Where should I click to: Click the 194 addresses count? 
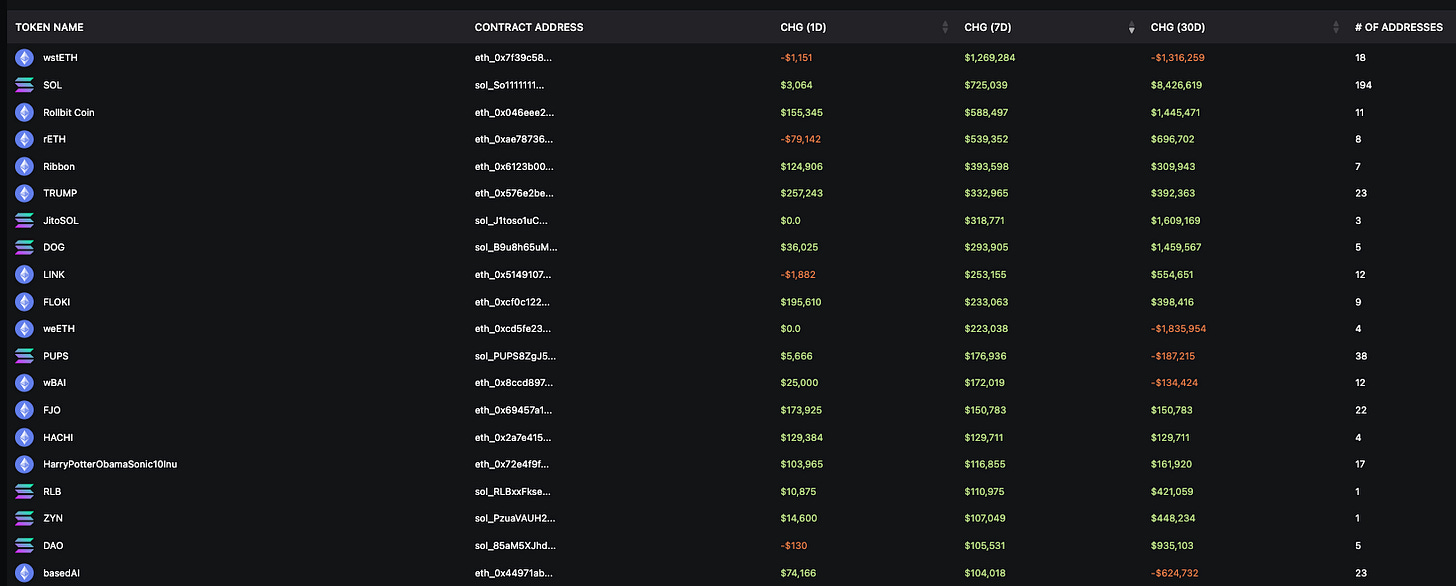pyautogui.click(x=1363, y=85)
